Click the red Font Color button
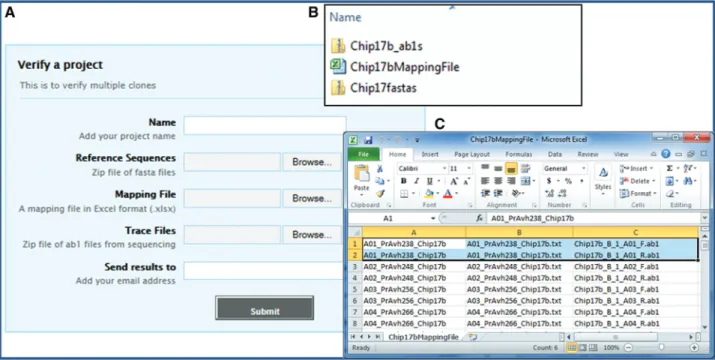Screen dimensions: 715x360 448,194
